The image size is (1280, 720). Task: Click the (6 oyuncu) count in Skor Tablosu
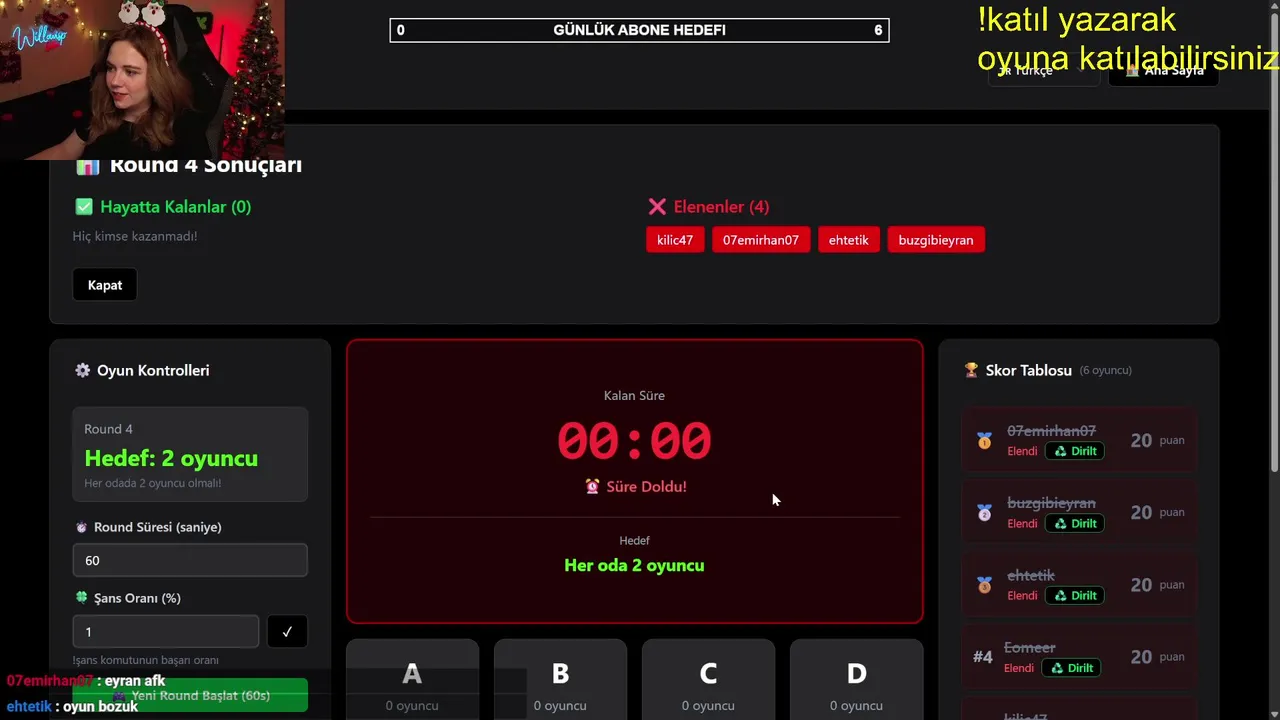[1106, 370]
